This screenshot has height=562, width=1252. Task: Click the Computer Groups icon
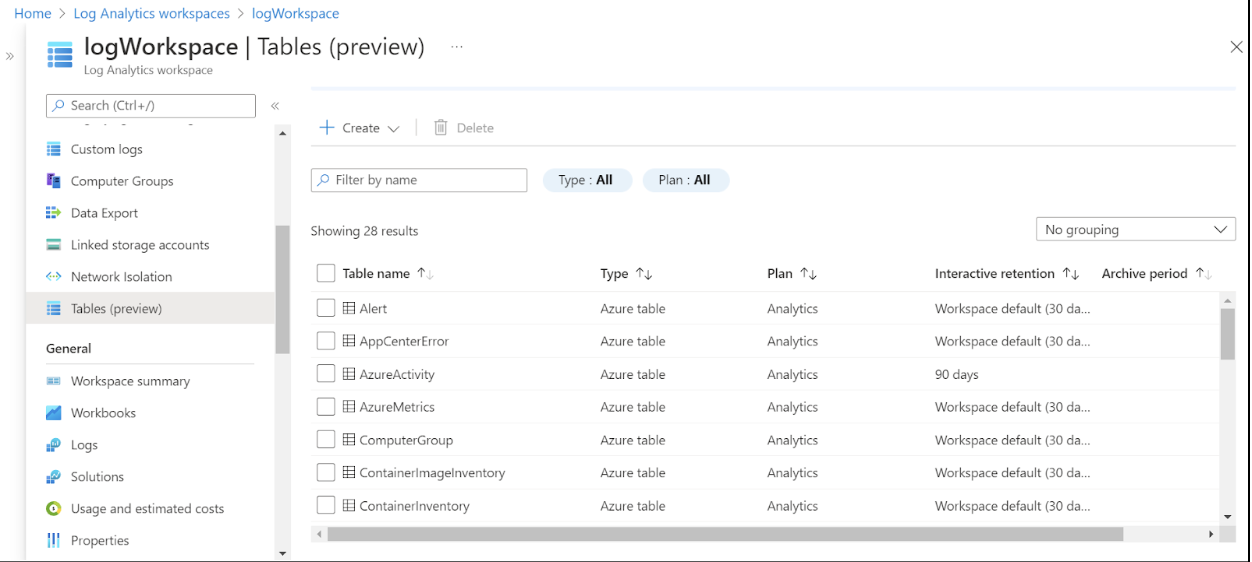tap(54, 181)
